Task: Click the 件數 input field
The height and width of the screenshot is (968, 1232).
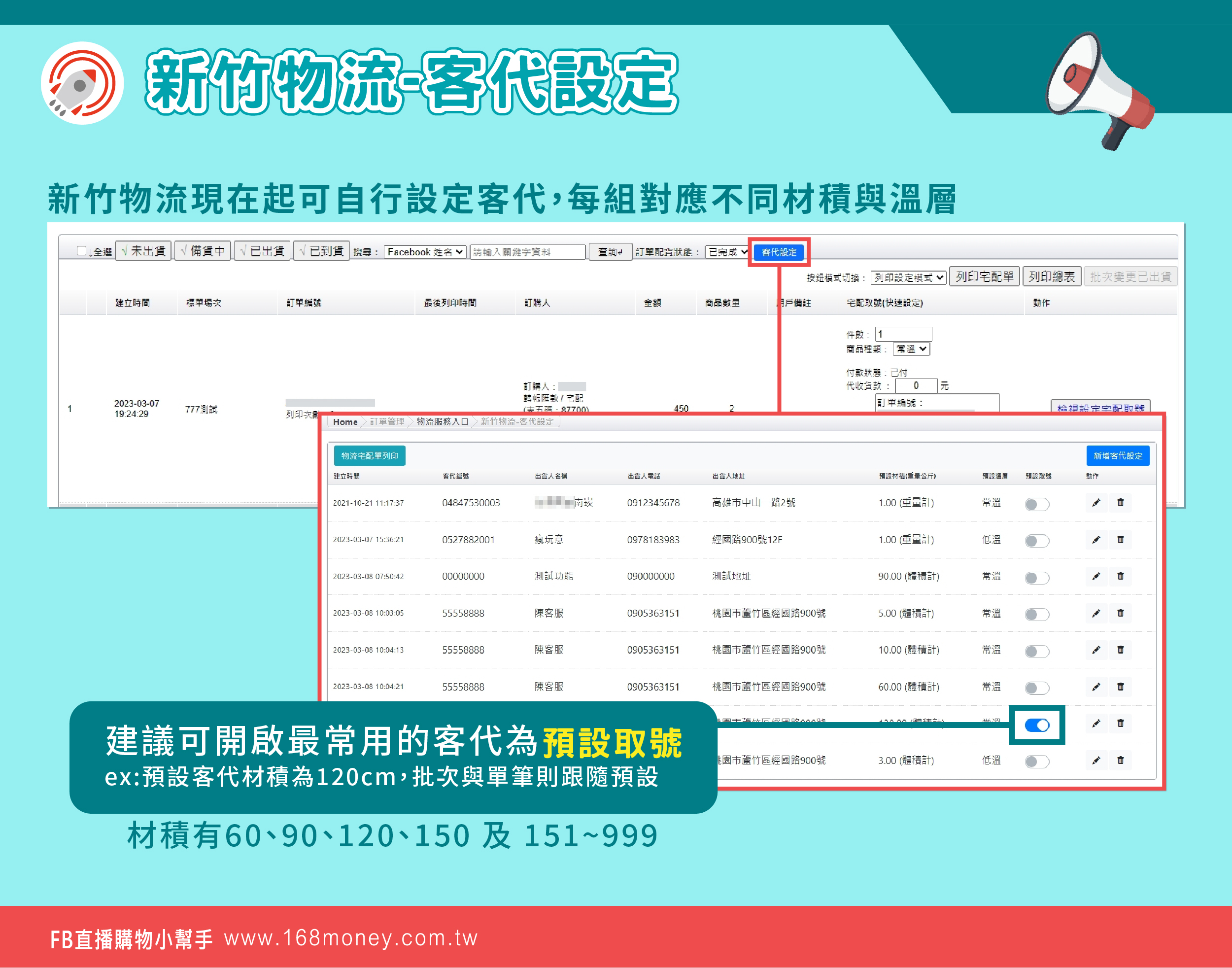Action: coord(903,334)
